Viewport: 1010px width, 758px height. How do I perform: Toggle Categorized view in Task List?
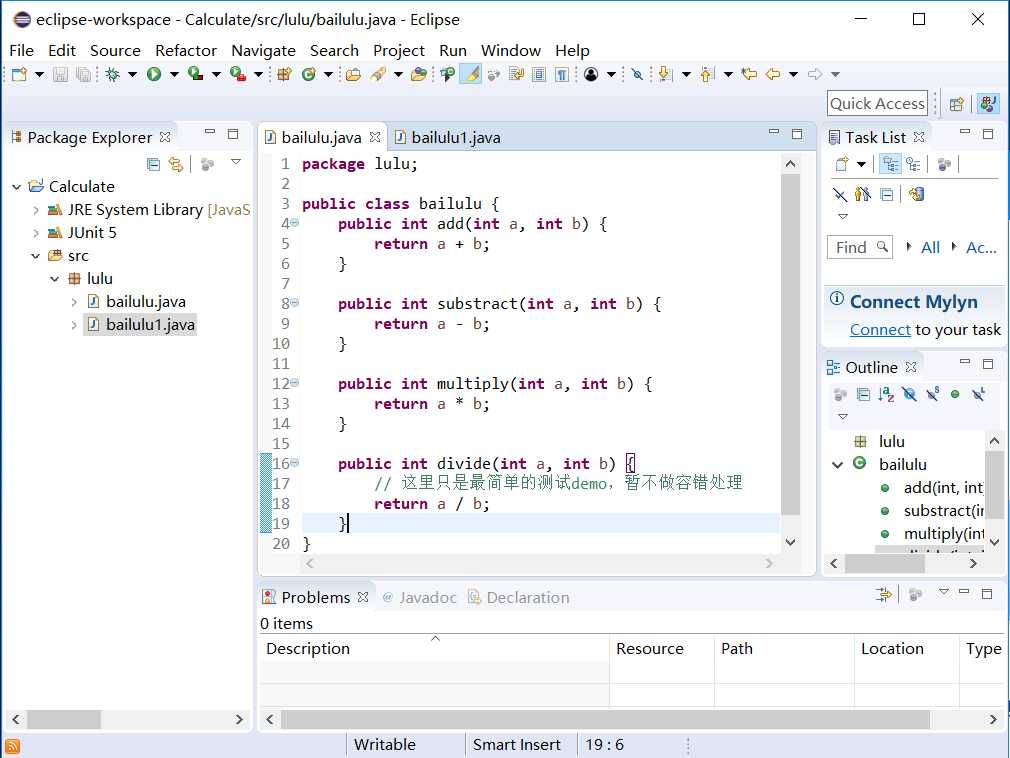point(890,164)
